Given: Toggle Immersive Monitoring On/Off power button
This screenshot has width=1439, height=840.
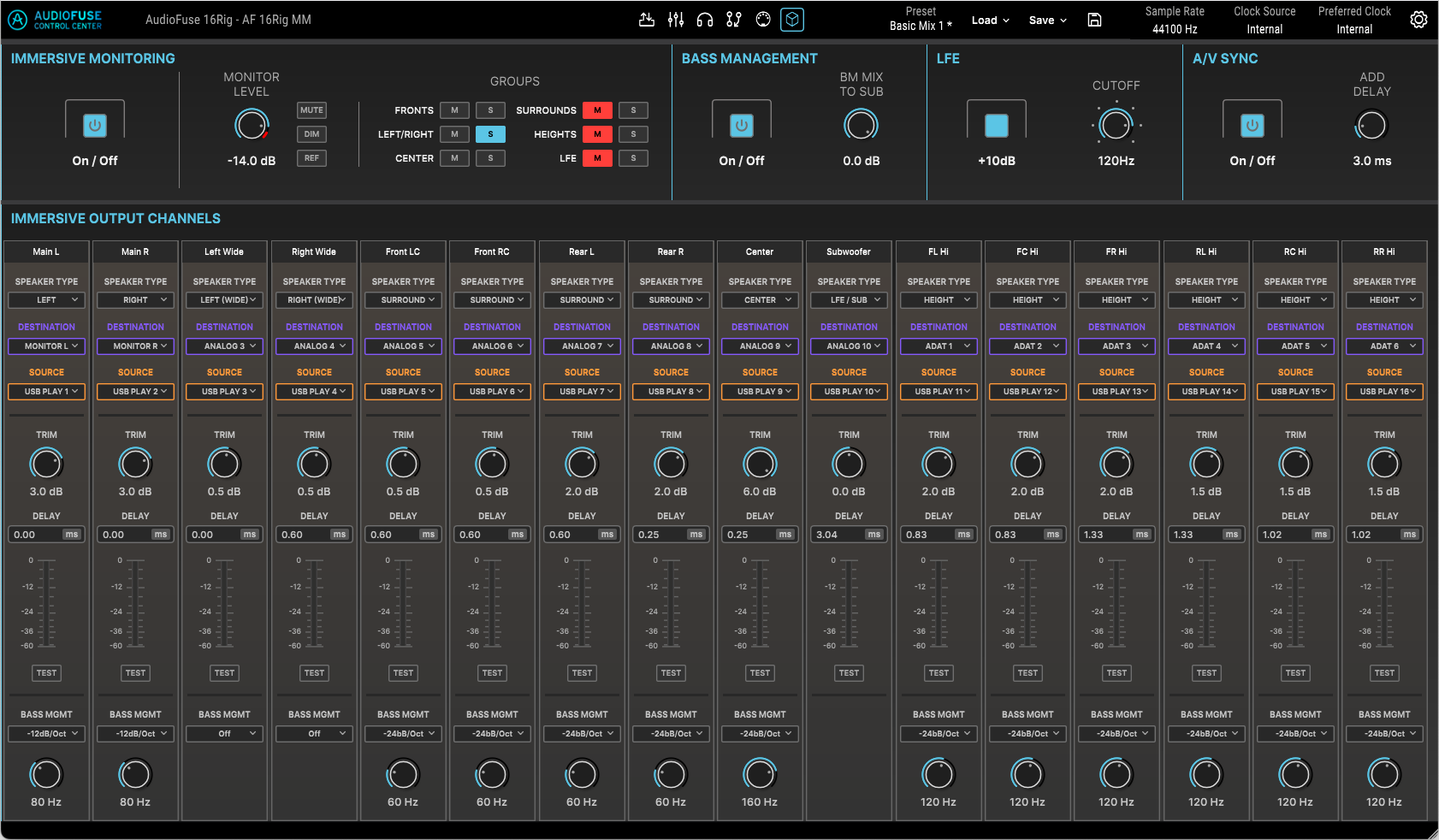Looking at the screenshot, I should [x=95, y=126].
